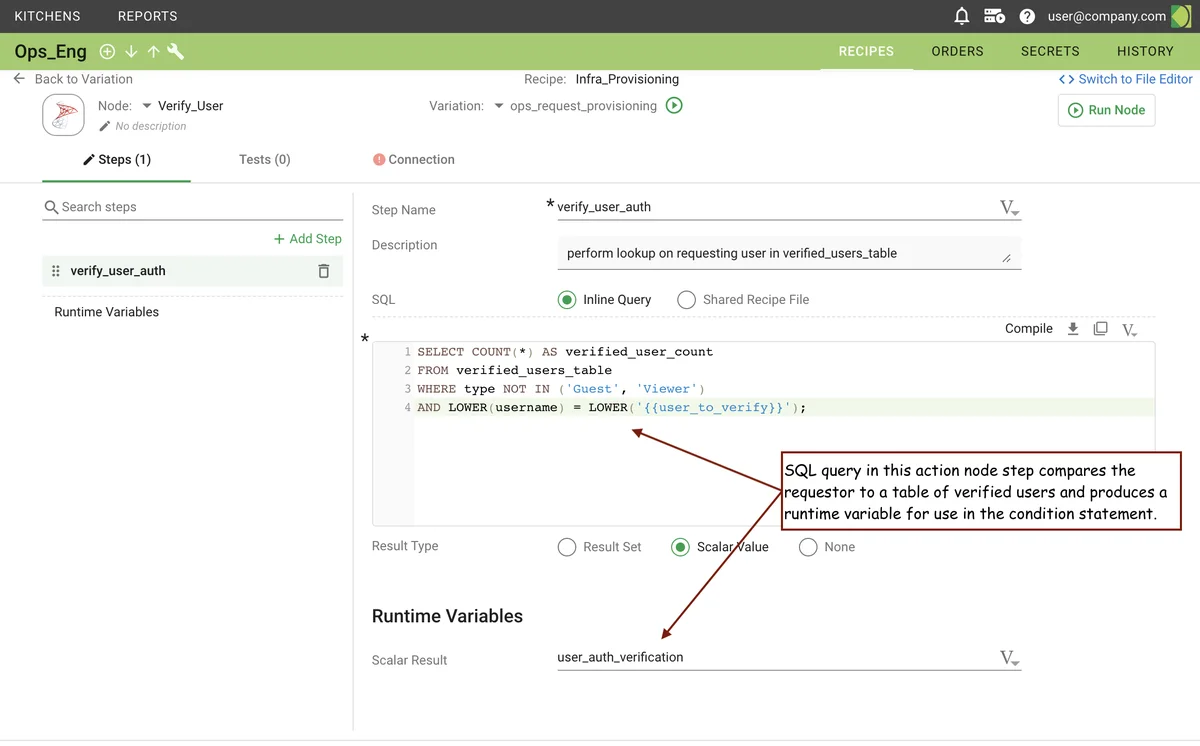Select the Inline Query radio button
Viewport: 1200px width, 746px height.
(567, 299)
